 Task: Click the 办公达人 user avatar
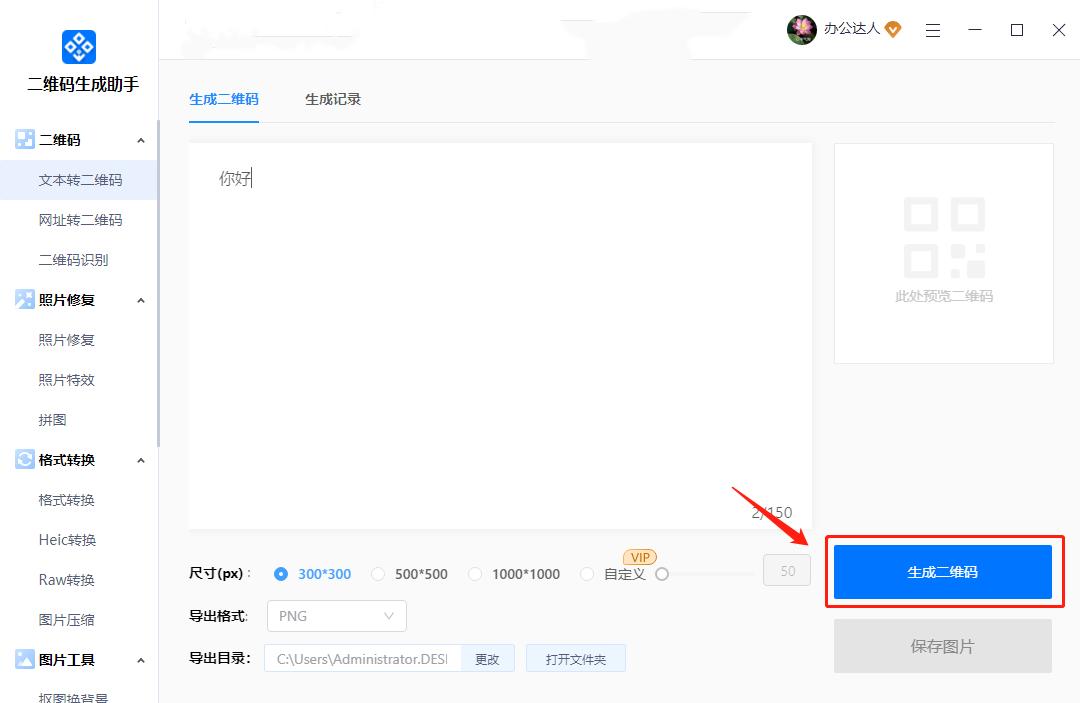click(x=801, y=30)
